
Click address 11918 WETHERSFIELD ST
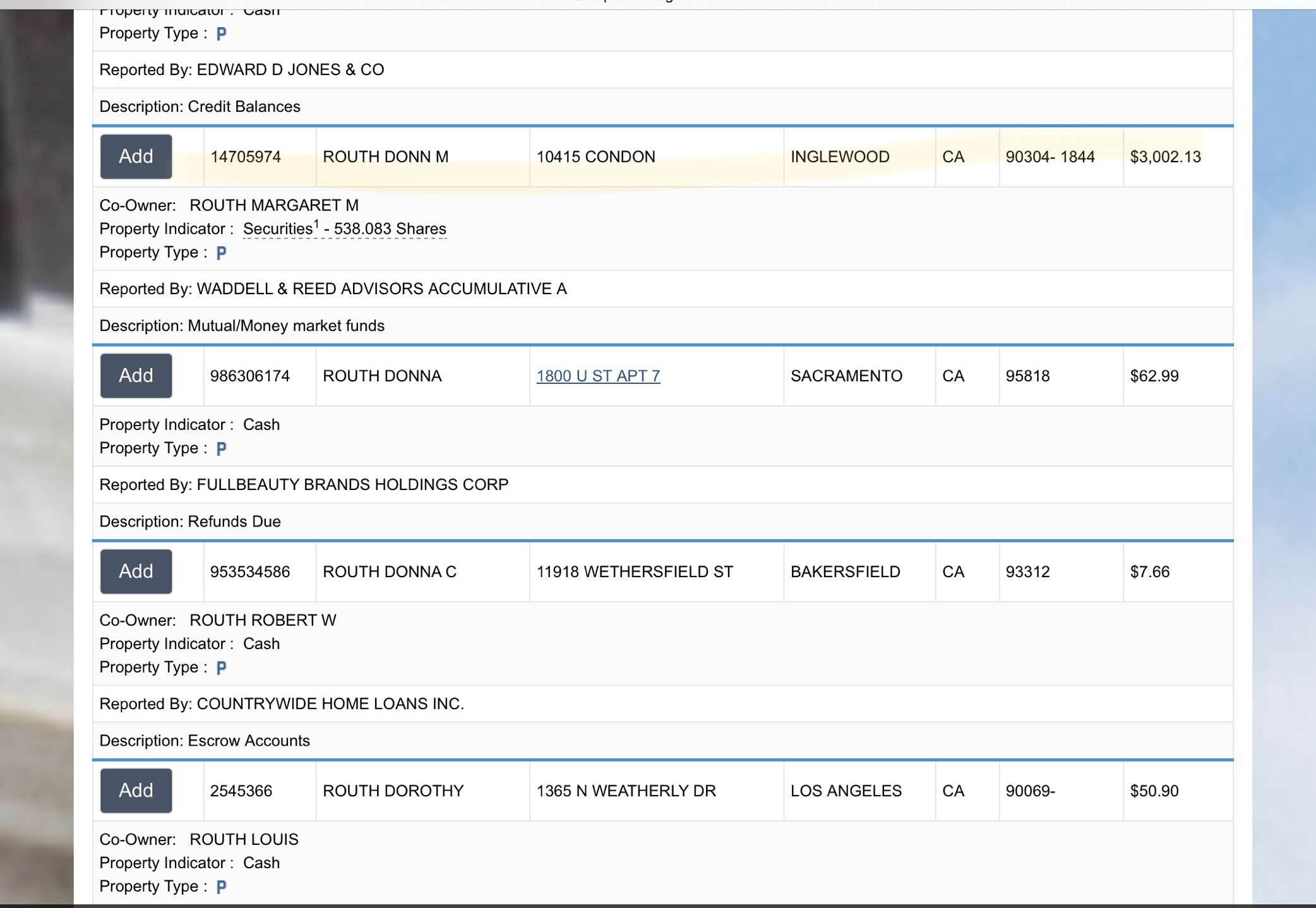[635, 571]
